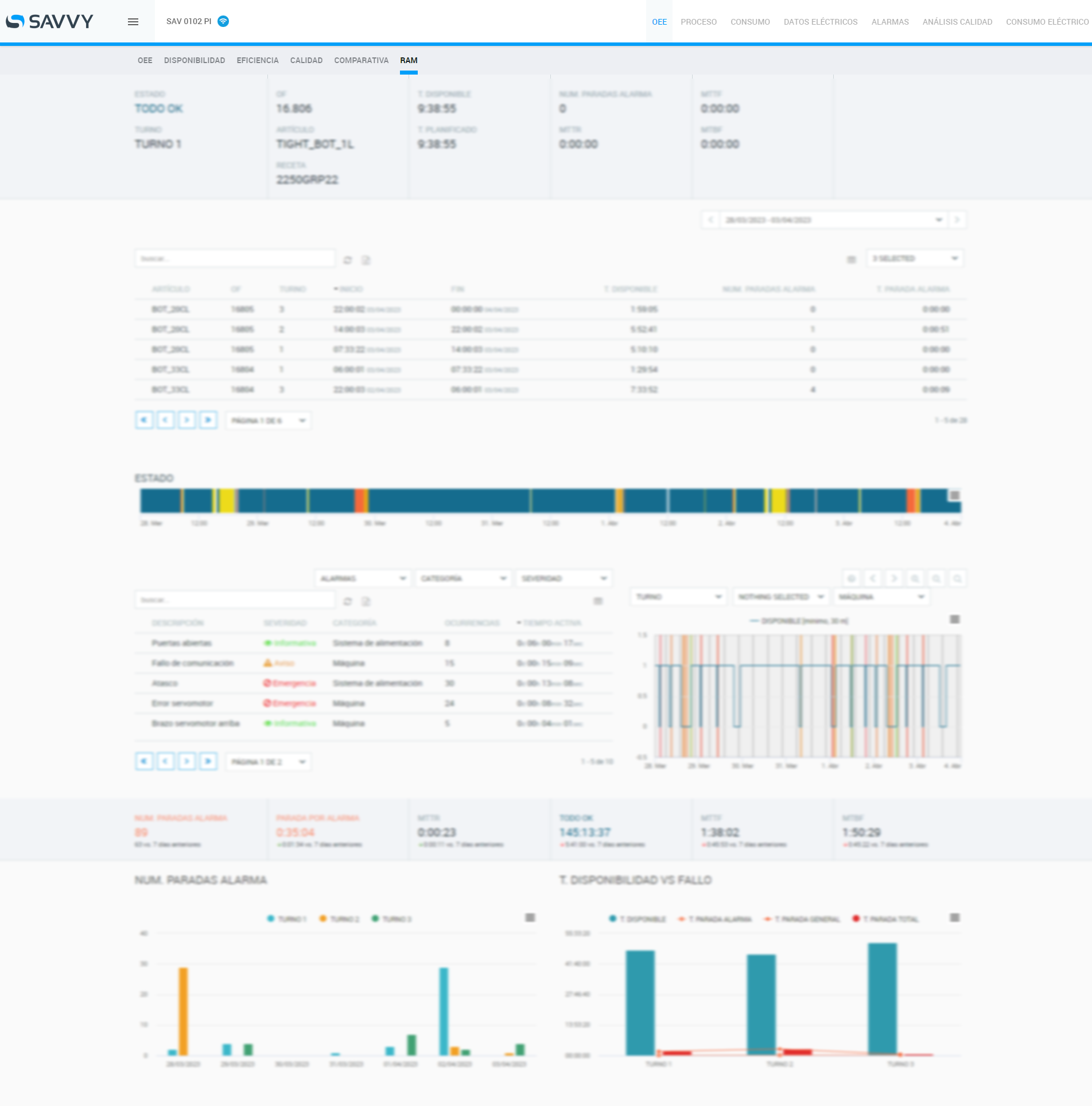
Task: Click the search field above alarms table
Action: [235, 600]
